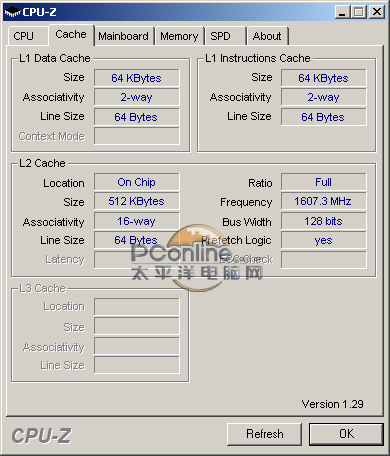
Task: Click the L1 Data Cache associativity value
Action: coord(137,97)
